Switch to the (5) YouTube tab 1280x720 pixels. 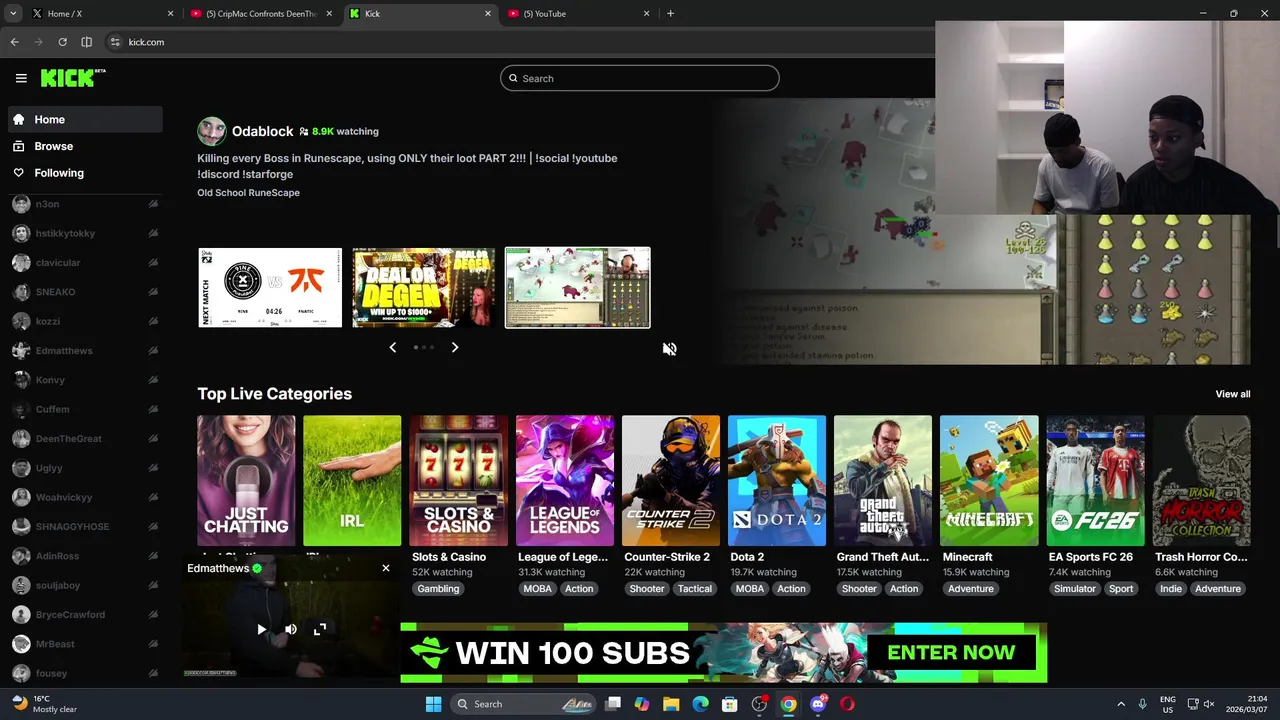580,14
